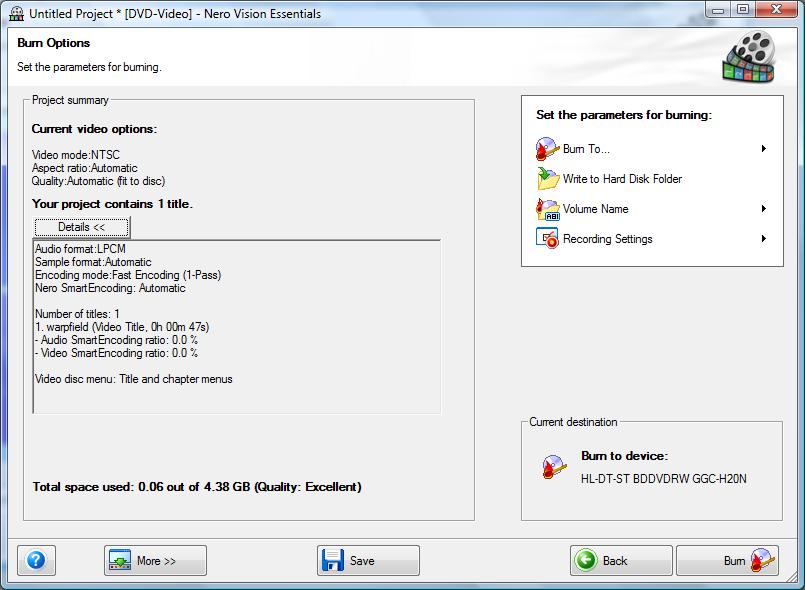Click the 'Burn to device:' label
This screenshot has width=805, height=590.
coord(625,456)
